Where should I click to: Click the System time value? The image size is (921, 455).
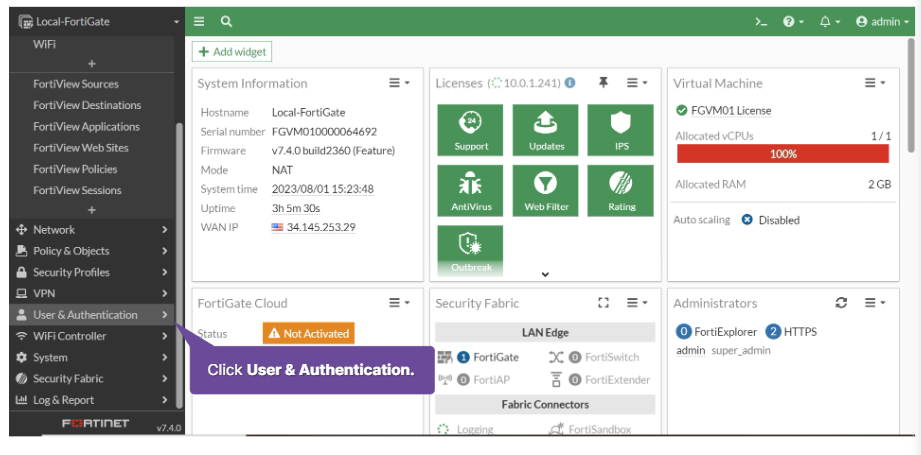click(322, 189)
